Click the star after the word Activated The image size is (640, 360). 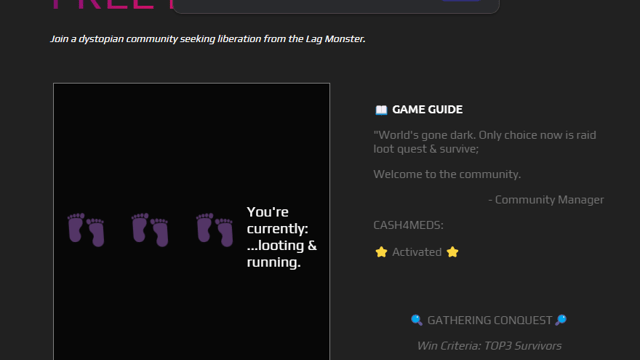coord(452,252)
